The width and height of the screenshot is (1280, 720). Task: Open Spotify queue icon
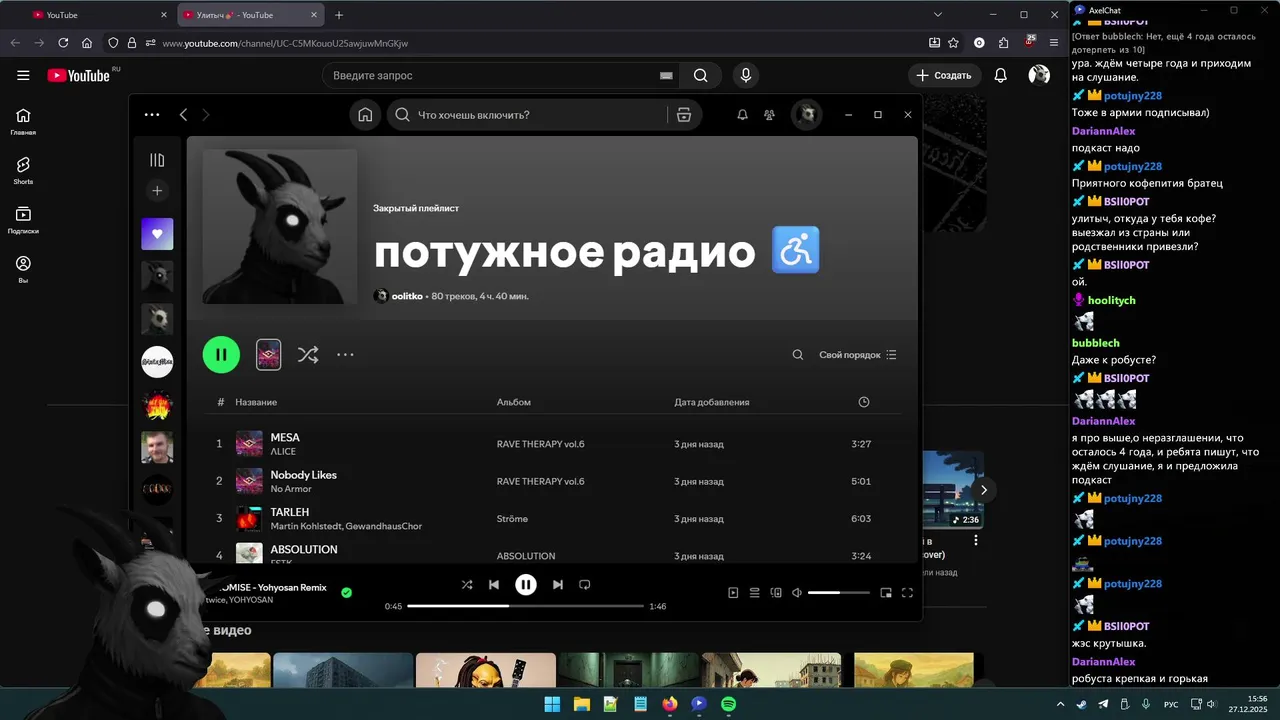(755, 593)
